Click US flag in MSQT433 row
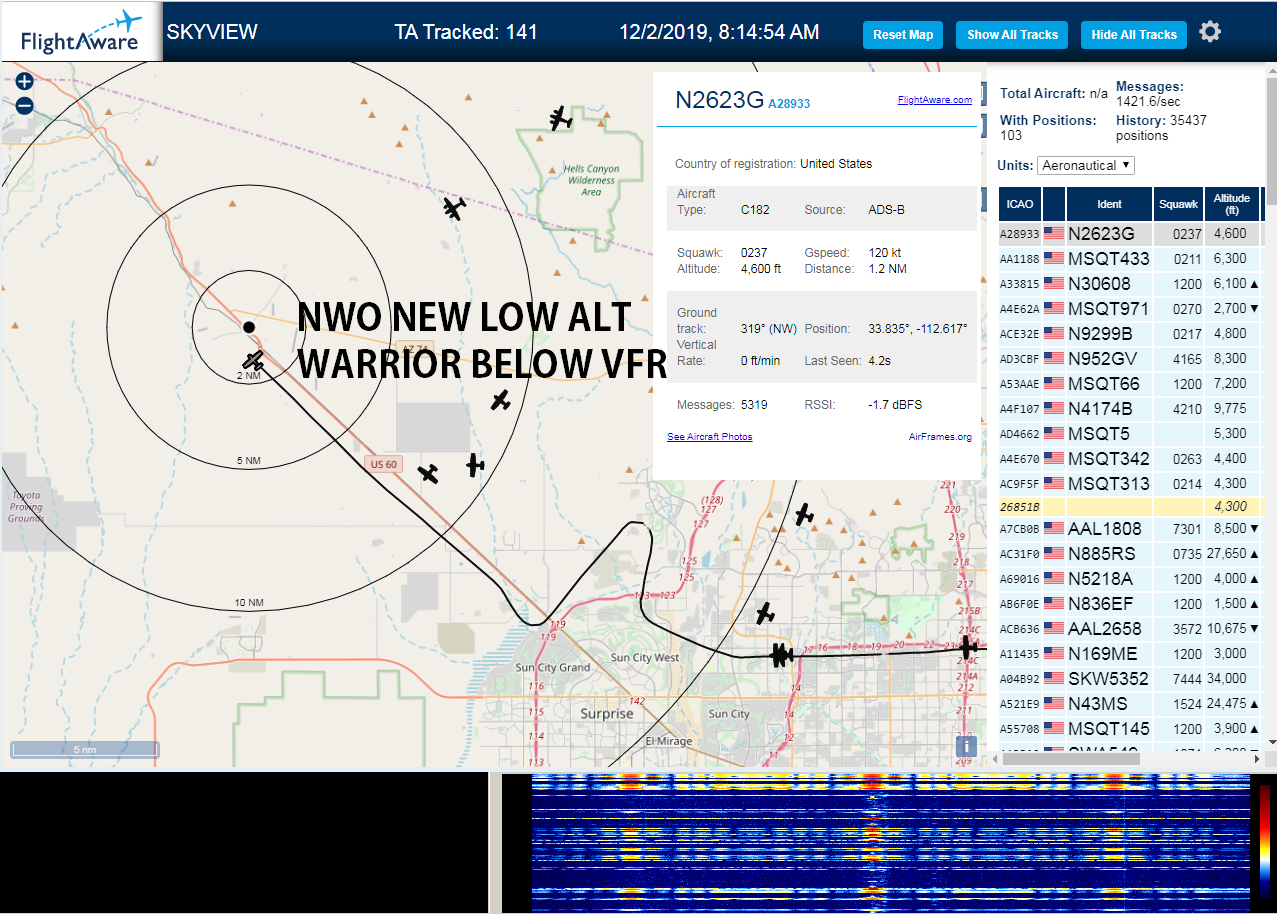This screenshot has width=1277, height=915. tap(1054, 259)
